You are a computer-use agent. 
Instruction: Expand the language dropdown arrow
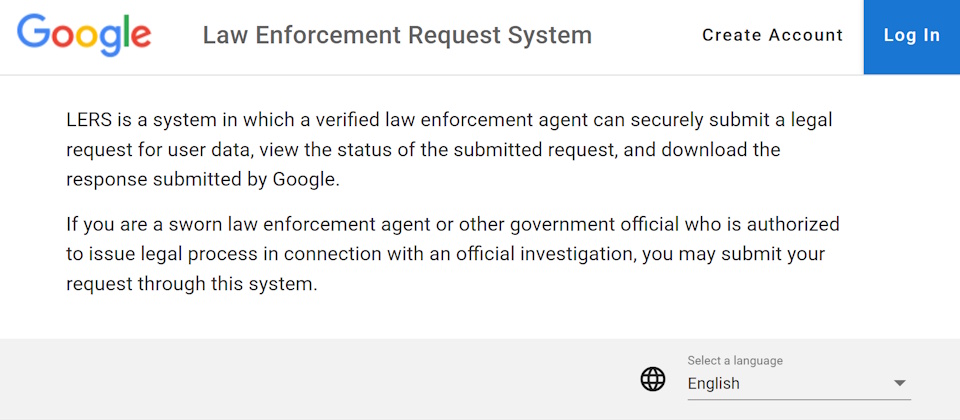tap(899, 383)
